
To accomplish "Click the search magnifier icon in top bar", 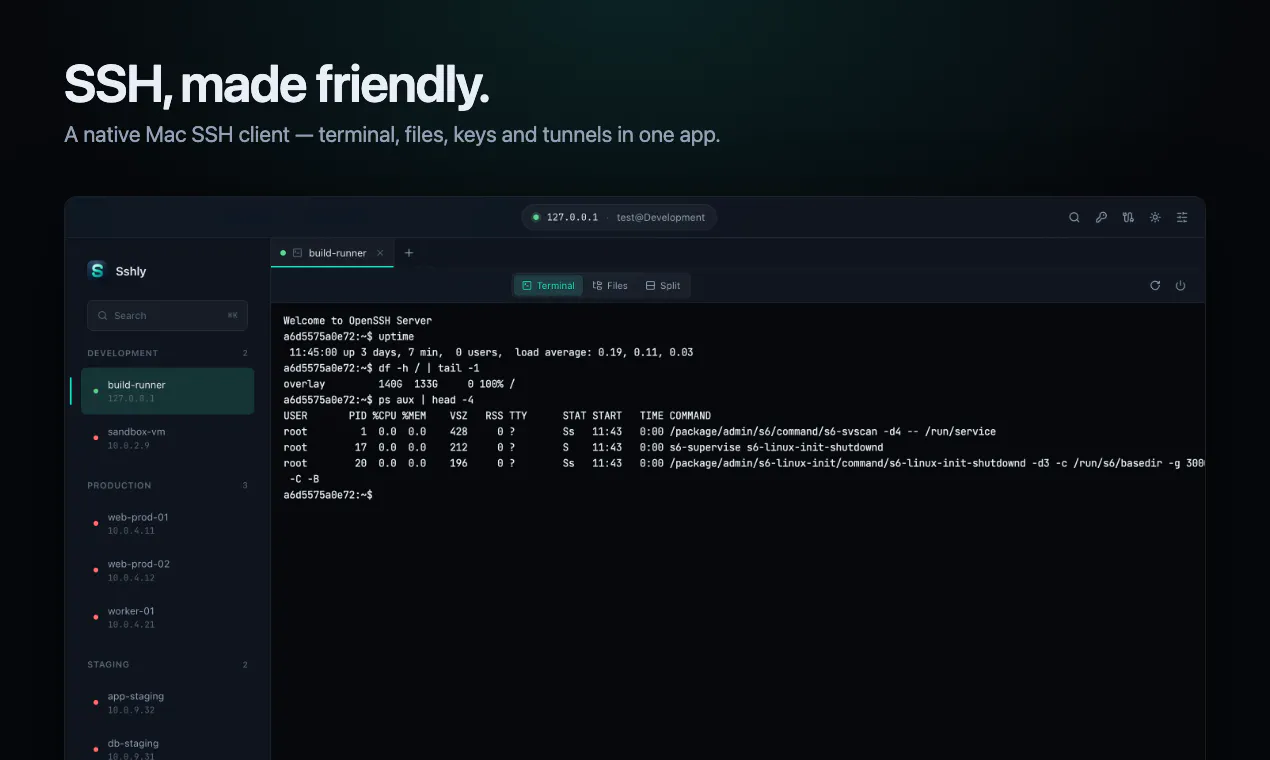I will pos(1074,217).
